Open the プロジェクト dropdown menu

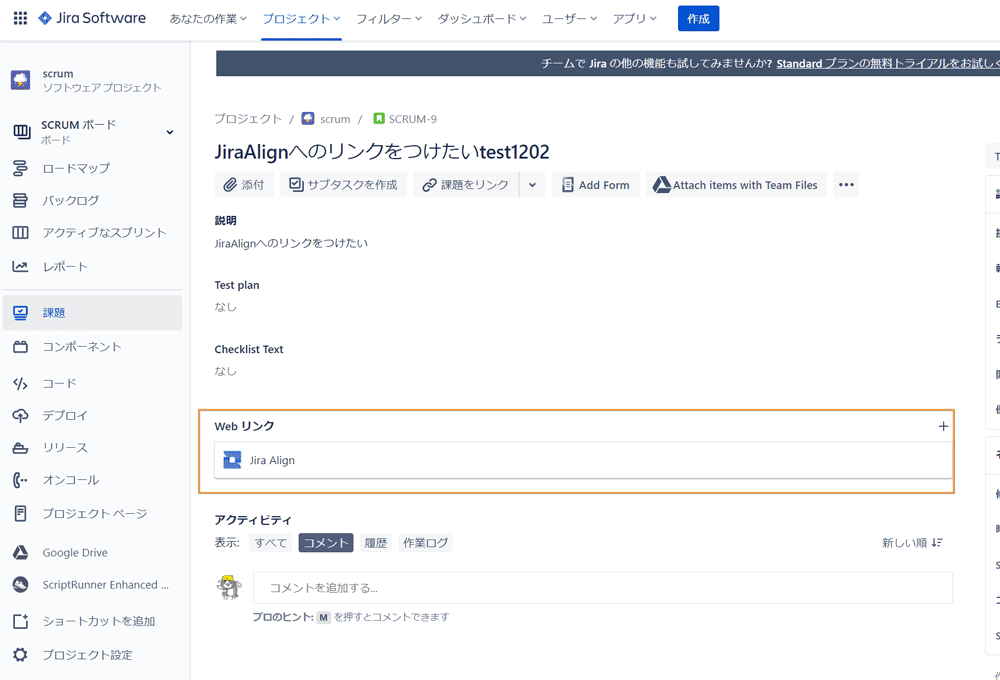301,19
